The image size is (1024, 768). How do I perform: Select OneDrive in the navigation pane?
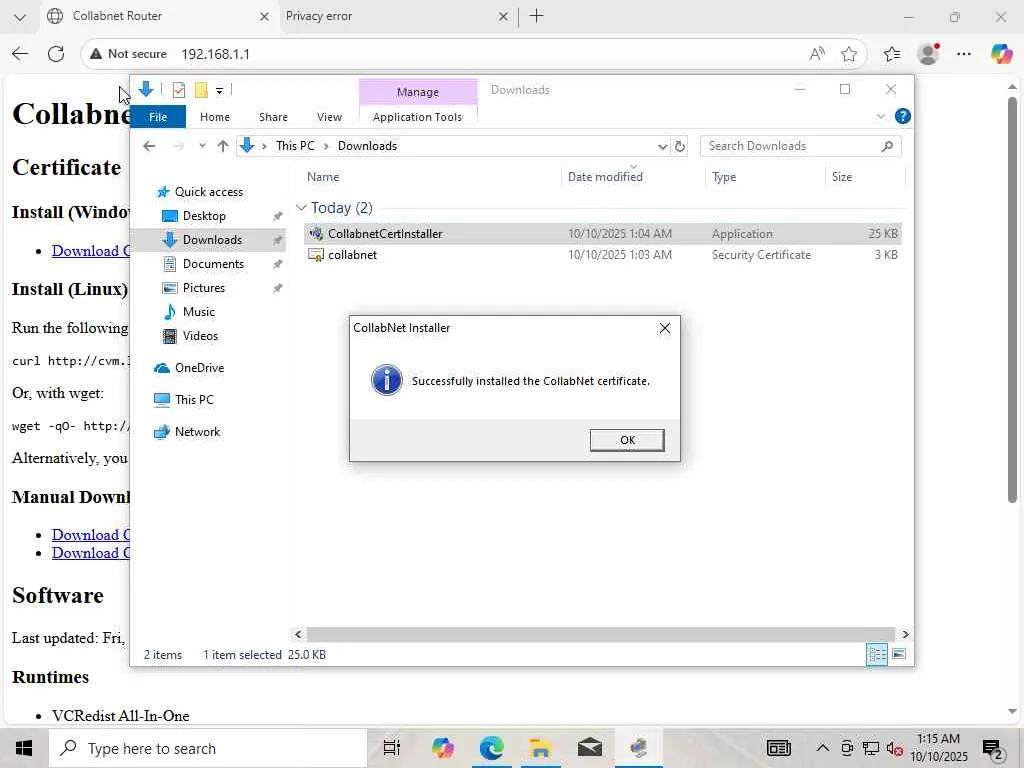pos(199,368)
